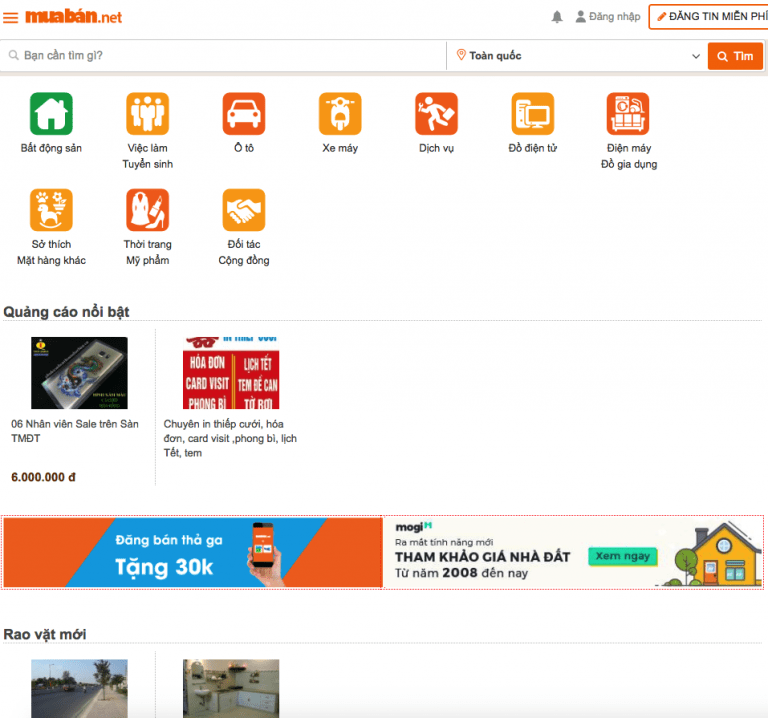Open the Đối tác Cộng đồng handshake icon
The width and height of the screenshot is (768, 718).
point(244,210)
